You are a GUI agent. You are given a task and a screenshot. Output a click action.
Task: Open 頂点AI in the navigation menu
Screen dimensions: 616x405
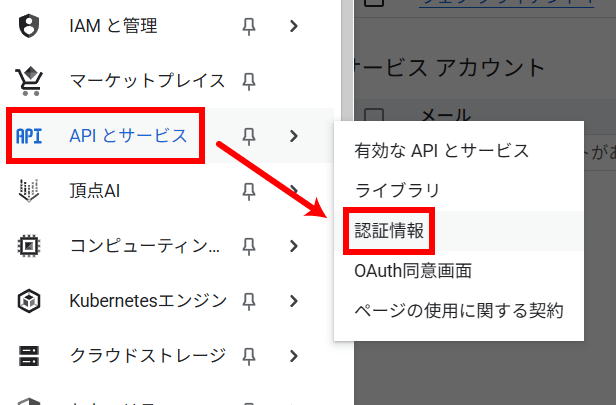167,191
